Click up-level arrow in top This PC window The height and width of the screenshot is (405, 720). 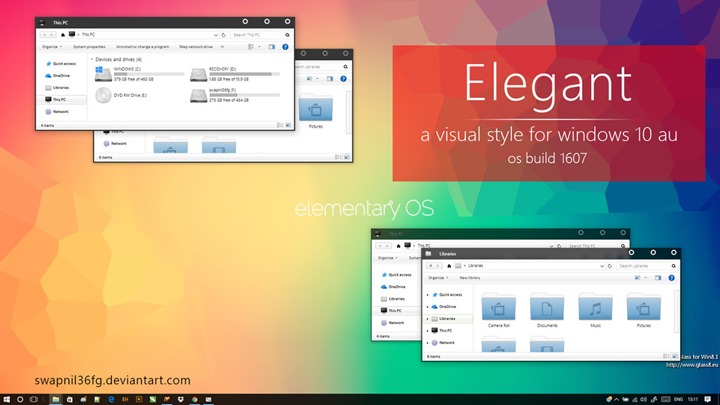63,35
